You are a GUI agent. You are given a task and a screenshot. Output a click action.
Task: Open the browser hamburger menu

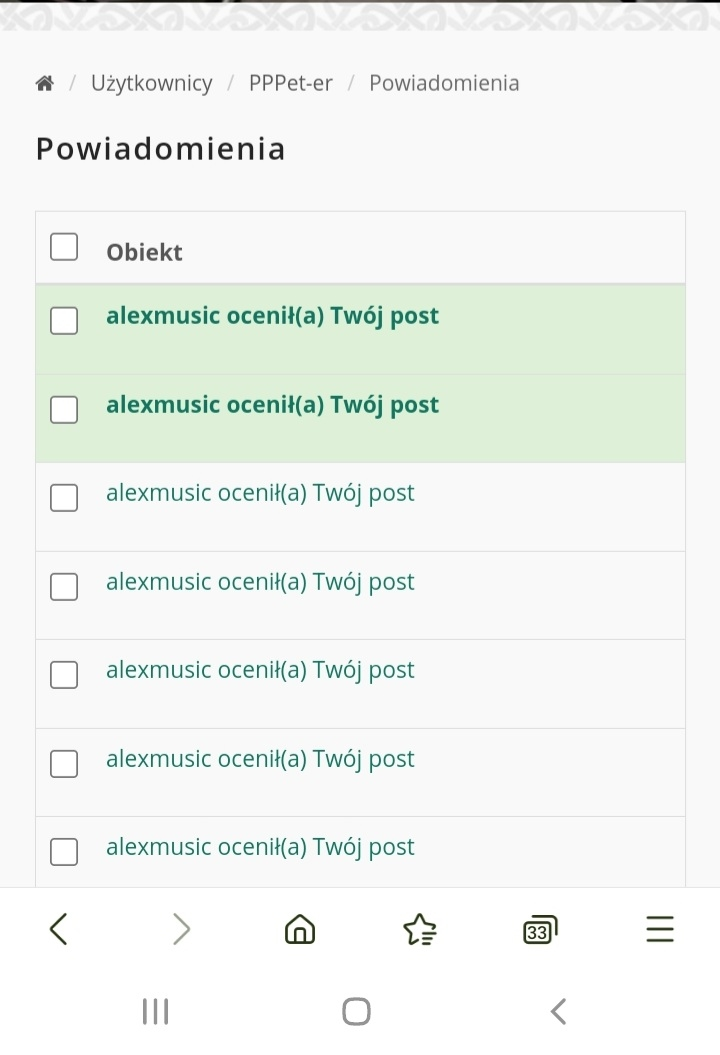pos(660,929)
